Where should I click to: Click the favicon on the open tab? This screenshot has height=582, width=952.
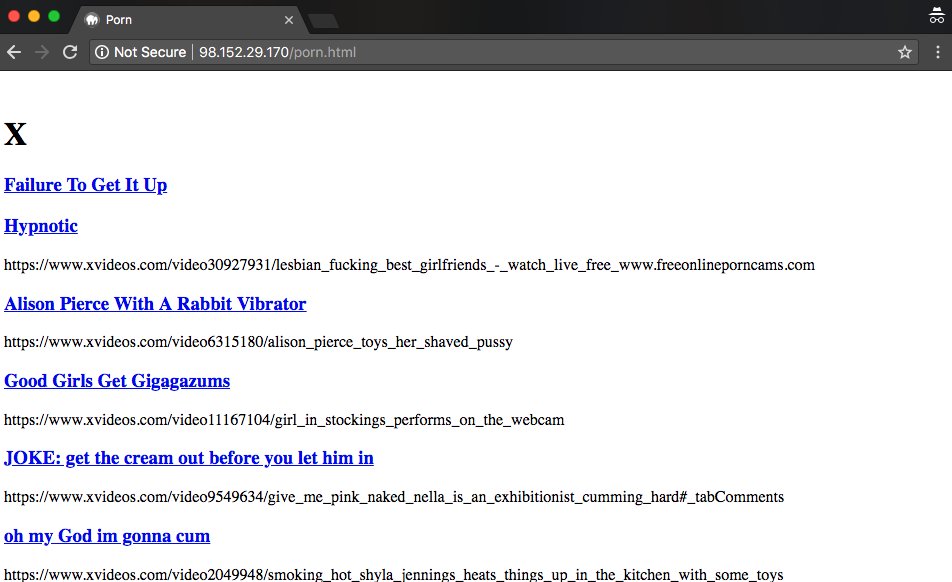[92, 20]
